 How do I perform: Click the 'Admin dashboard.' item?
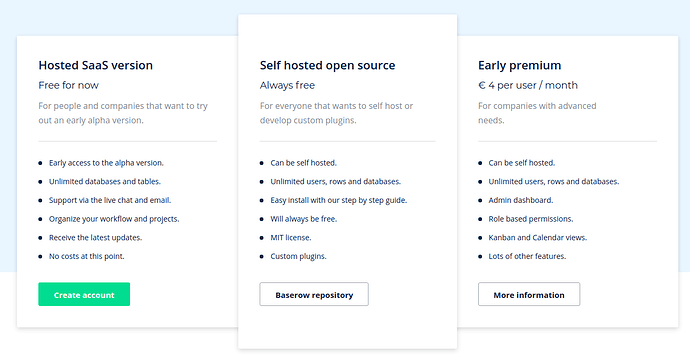pyautogui.click(x=521, y=200)
